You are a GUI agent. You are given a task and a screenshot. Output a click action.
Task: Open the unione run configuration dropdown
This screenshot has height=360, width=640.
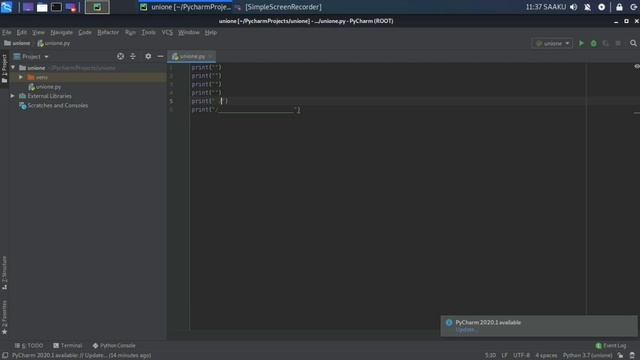tap(552, 43)
